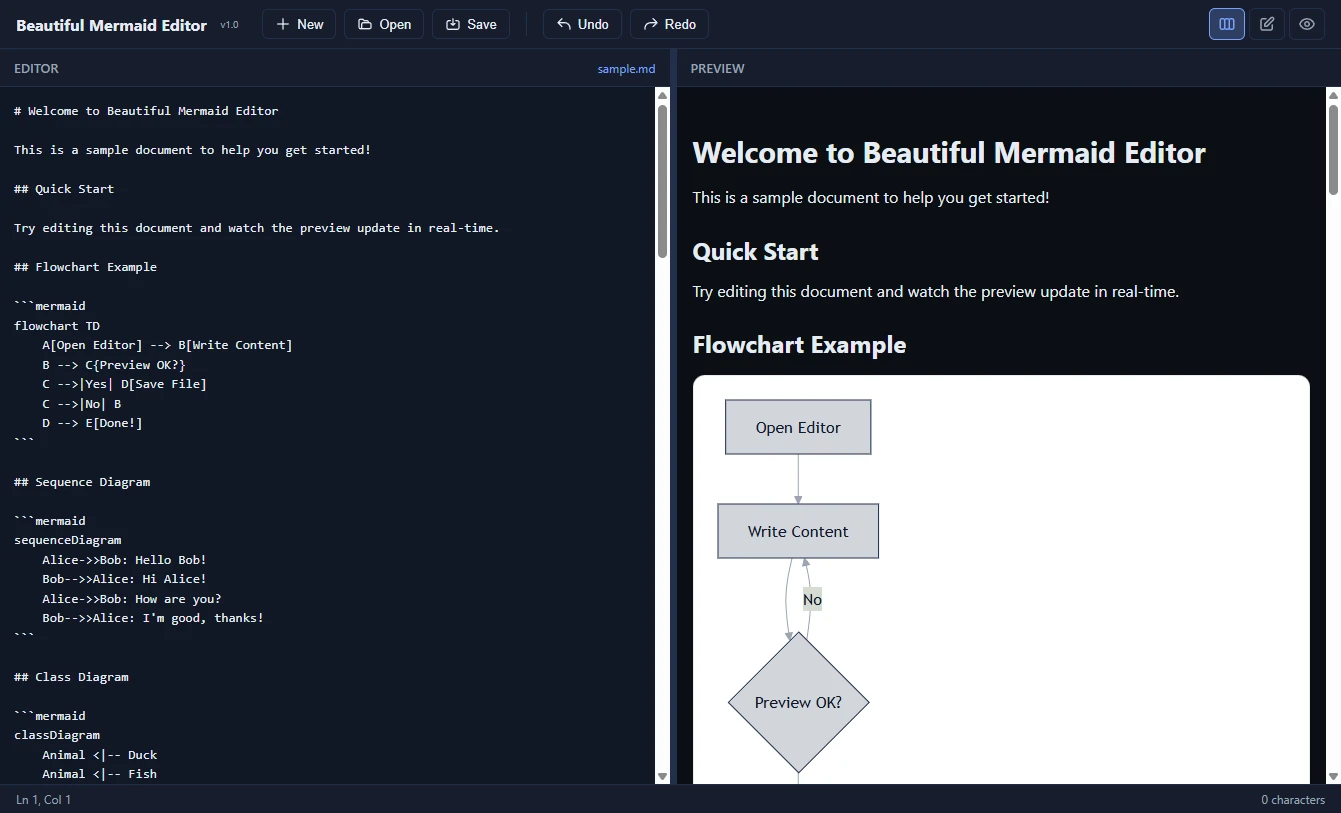Image resolution: width=1341 pixels, height=813 pixels.
Task: Click the editor scrollbar thumb
Action: (x=662, y=180)
